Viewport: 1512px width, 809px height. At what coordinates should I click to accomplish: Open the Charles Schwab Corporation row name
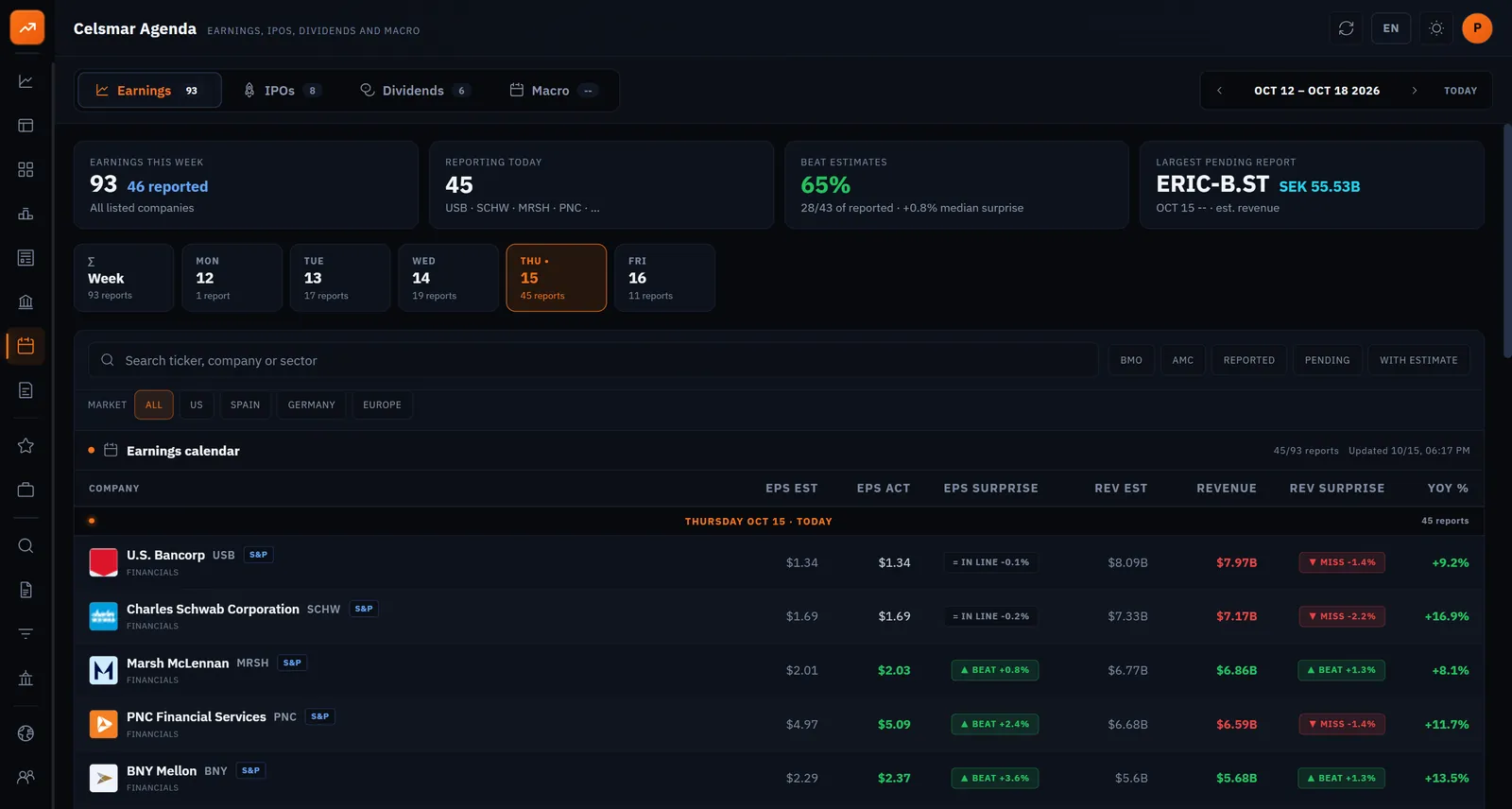click(213, 610)
